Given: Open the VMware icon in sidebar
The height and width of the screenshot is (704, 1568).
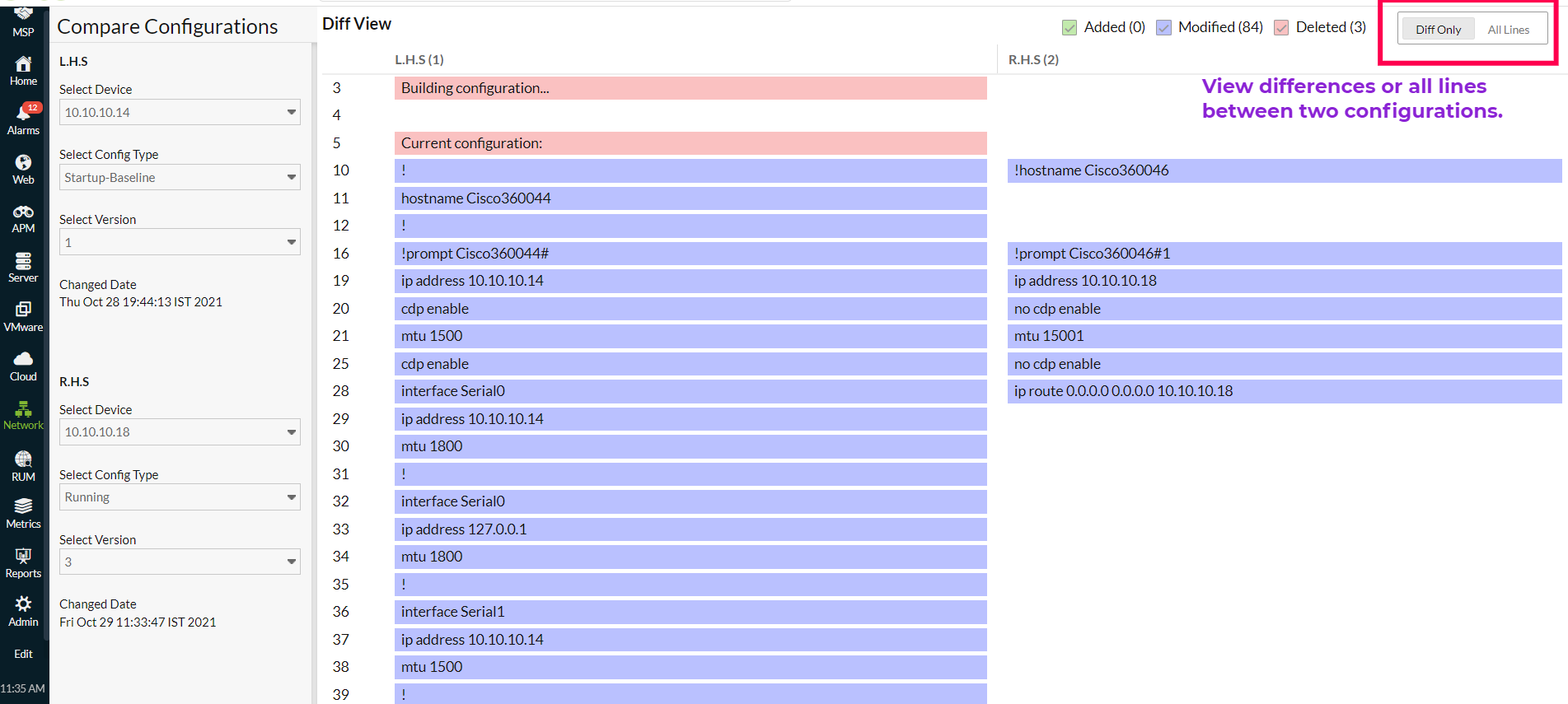Looking at the screenshot, I should click(x=23, y=310).
